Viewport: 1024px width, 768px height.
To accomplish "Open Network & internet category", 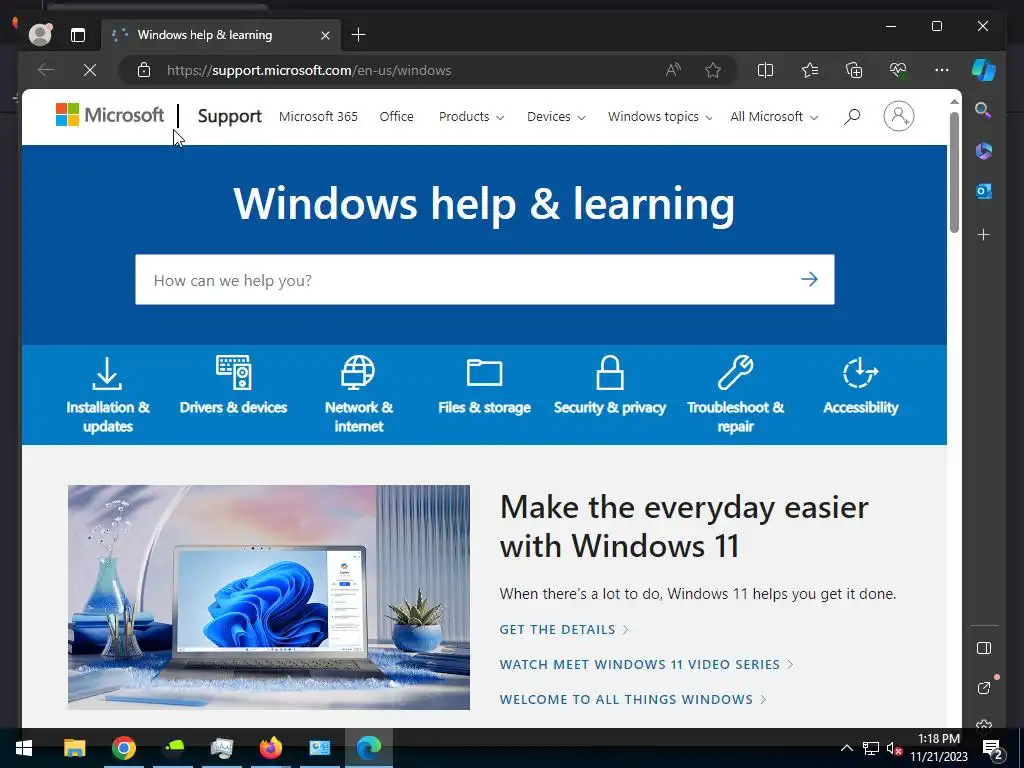I will click(359, 394).
